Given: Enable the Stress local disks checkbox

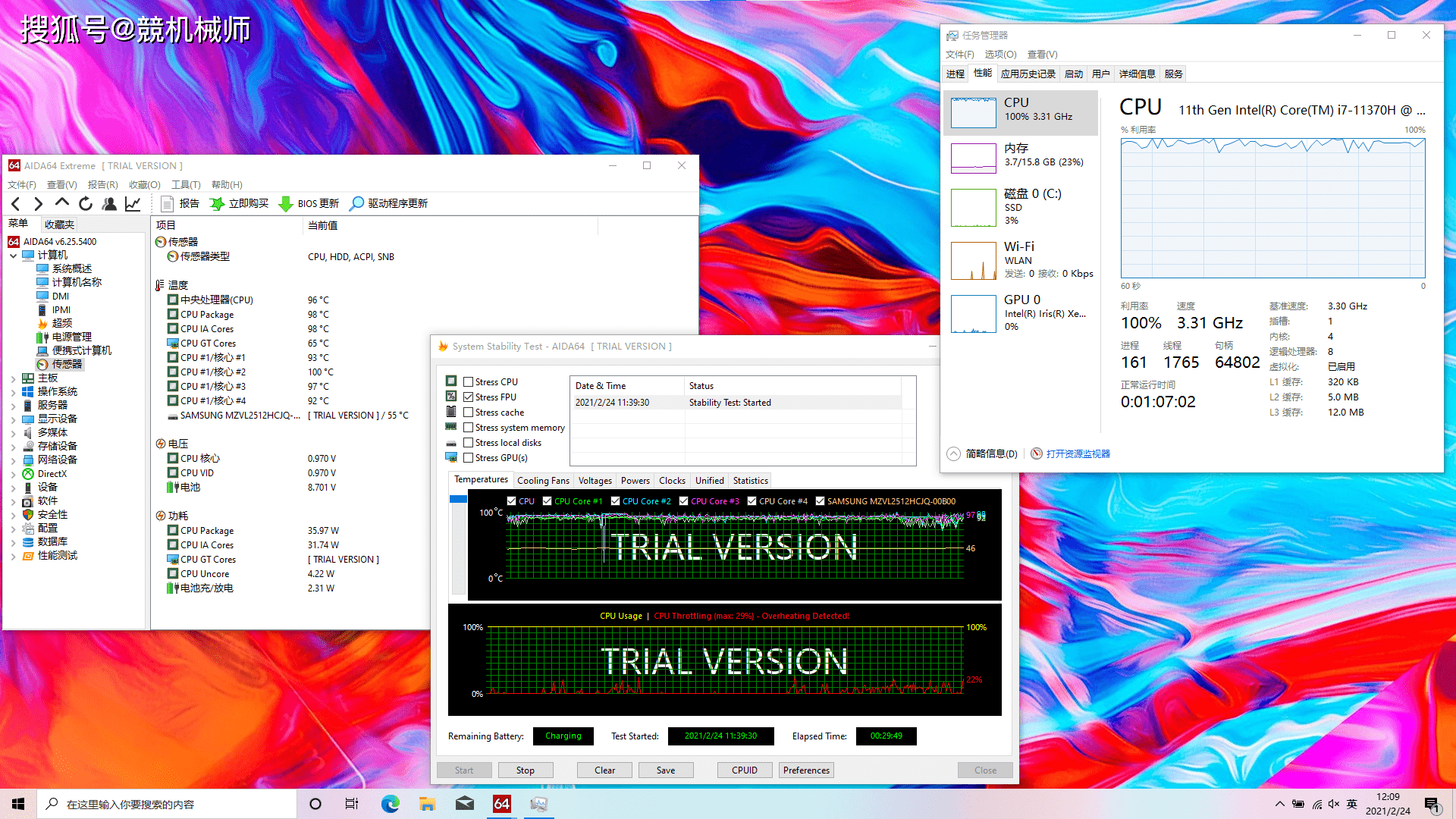Looking at the screenshot, I should pyautogui.click(x=469, y=443).
